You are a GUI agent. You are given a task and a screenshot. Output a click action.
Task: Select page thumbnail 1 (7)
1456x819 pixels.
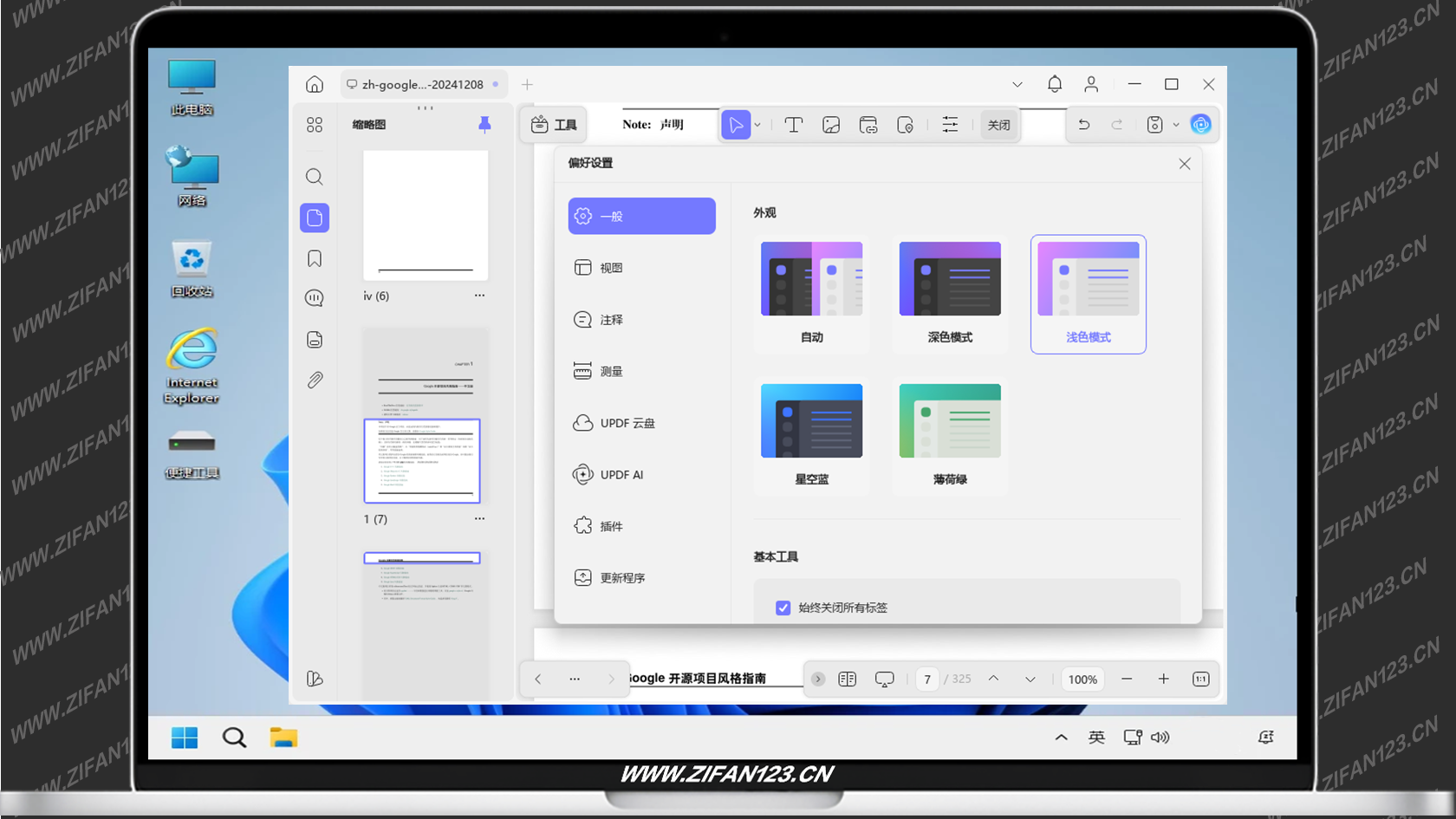coord(426,416)
